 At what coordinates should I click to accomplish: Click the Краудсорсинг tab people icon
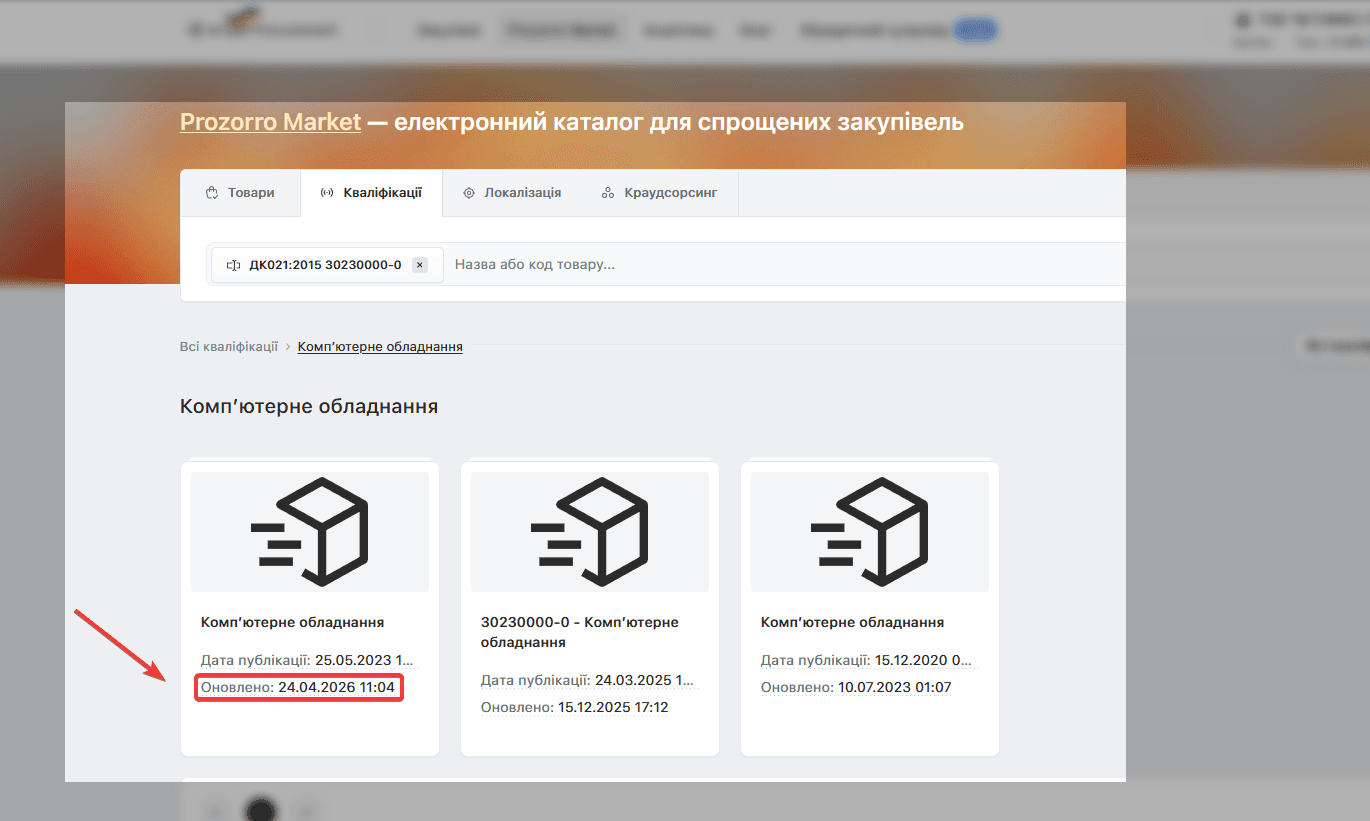coord(607,193)
